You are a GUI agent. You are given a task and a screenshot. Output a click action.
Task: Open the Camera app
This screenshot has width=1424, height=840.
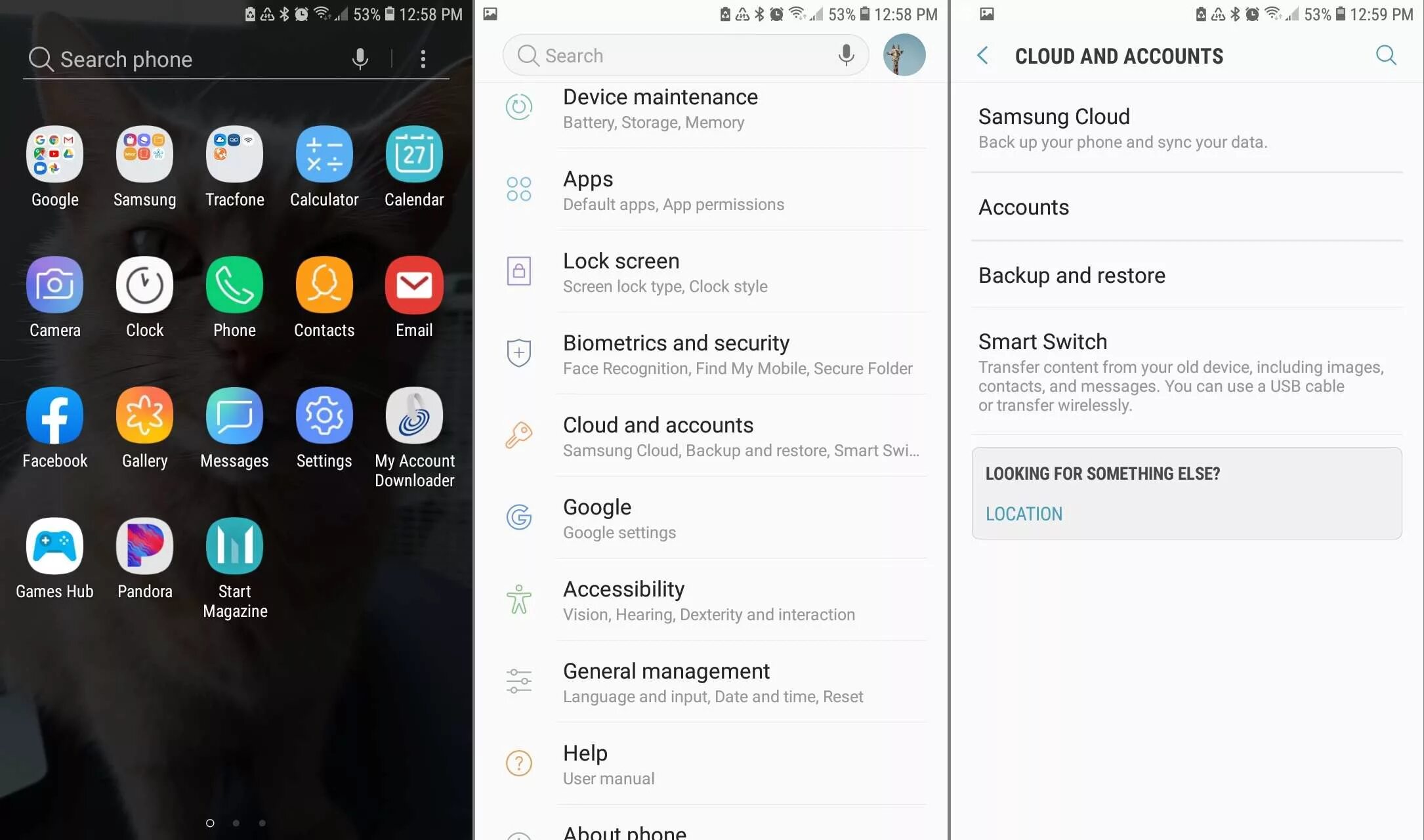click(54, 284)
